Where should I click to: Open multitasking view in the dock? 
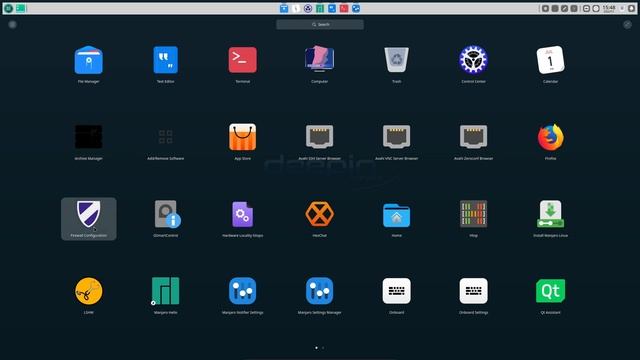20,8
